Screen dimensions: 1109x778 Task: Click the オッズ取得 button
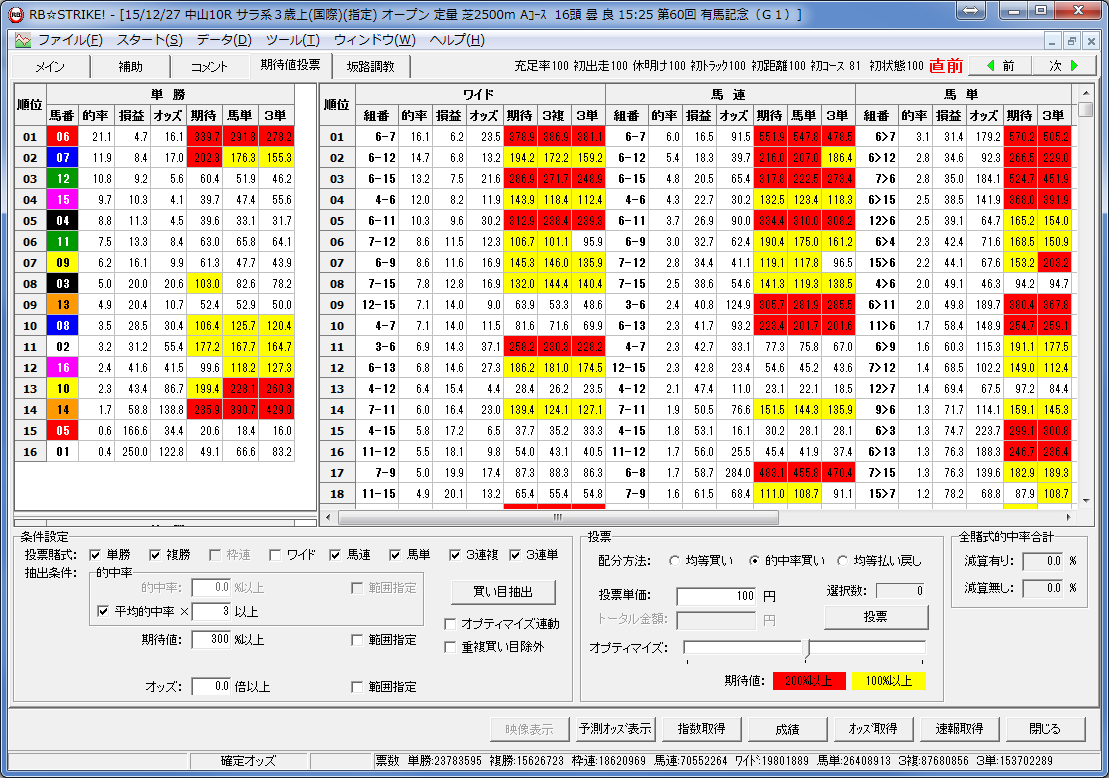click(873, 728)
